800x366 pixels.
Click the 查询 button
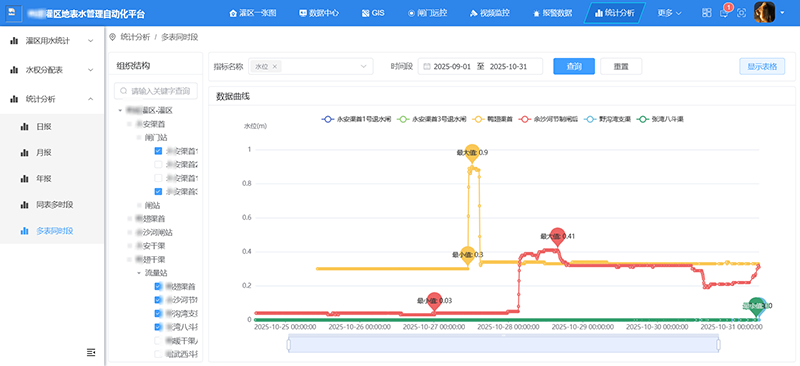pyautogui.click(x=574, y=66)
